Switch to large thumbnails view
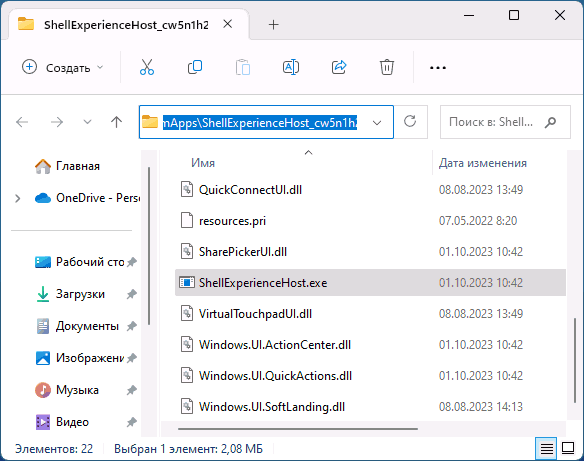 coord(568,448)
